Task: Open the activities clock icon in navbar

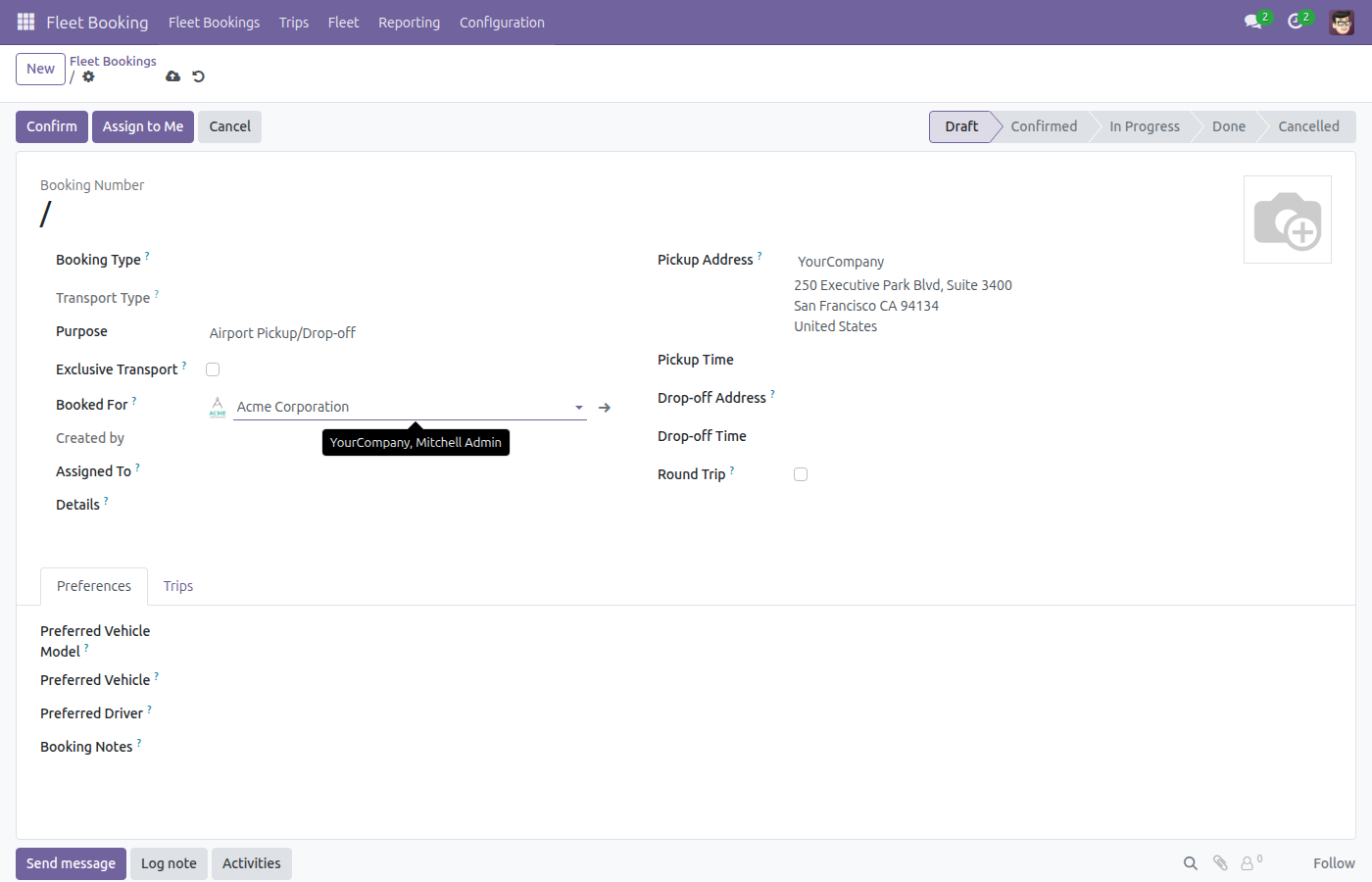Action: [1295, 22]
